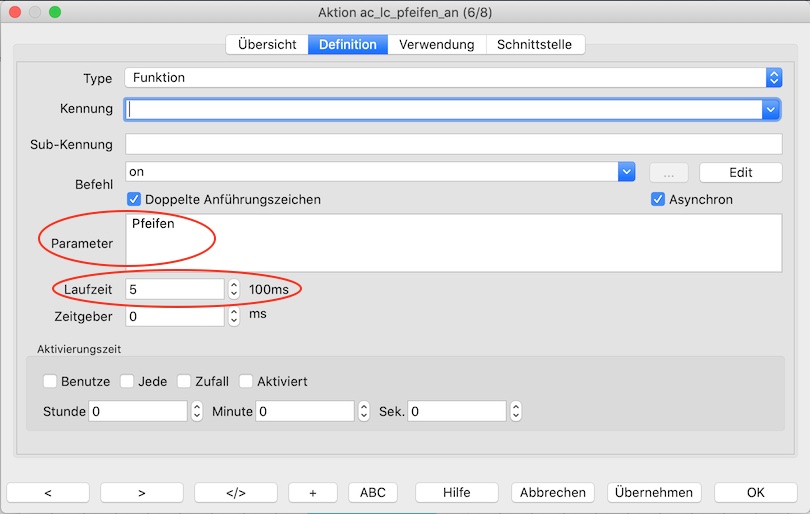Click the Übernehmen button

654,492
